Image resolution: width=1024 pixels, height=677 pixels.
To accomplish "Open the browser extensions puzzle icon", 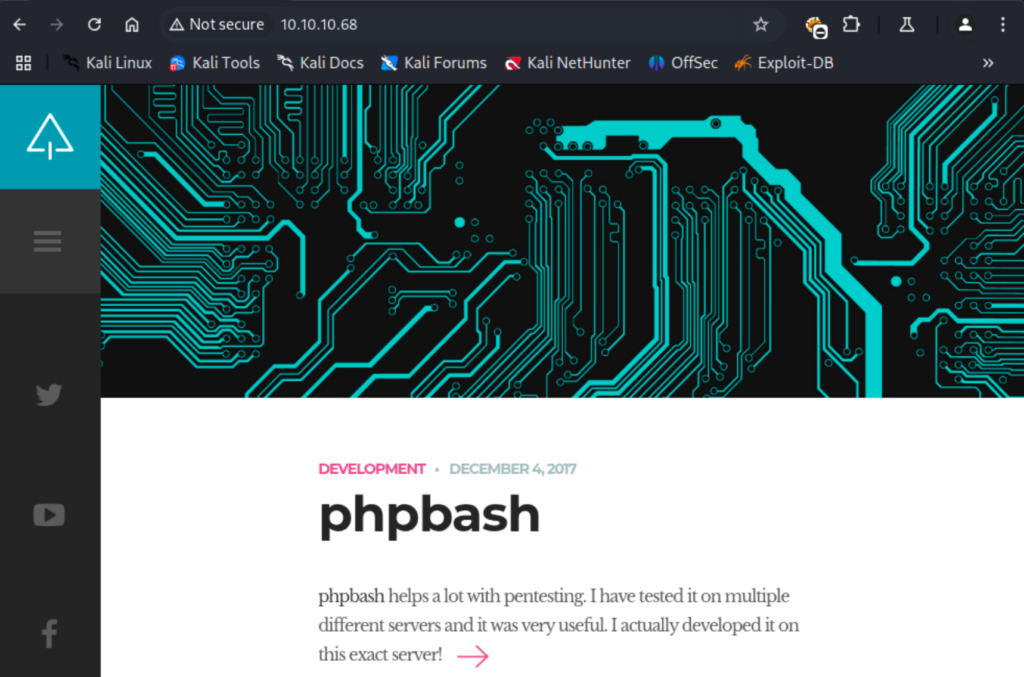I will (x=851, y=24).
